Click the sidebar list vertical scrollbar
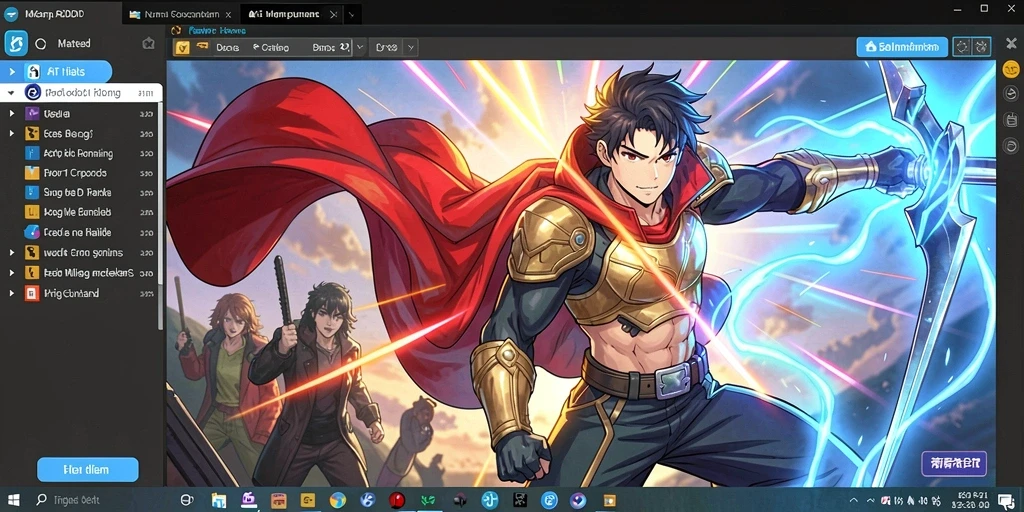1024x512 pixels. [x=161, y=216]
